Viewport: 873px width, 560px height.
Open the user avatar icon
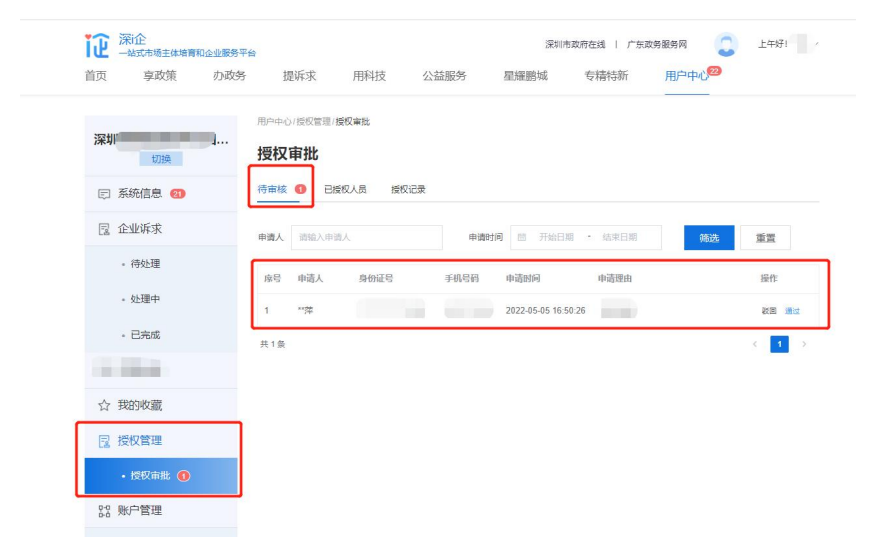[x=726, y=45]
